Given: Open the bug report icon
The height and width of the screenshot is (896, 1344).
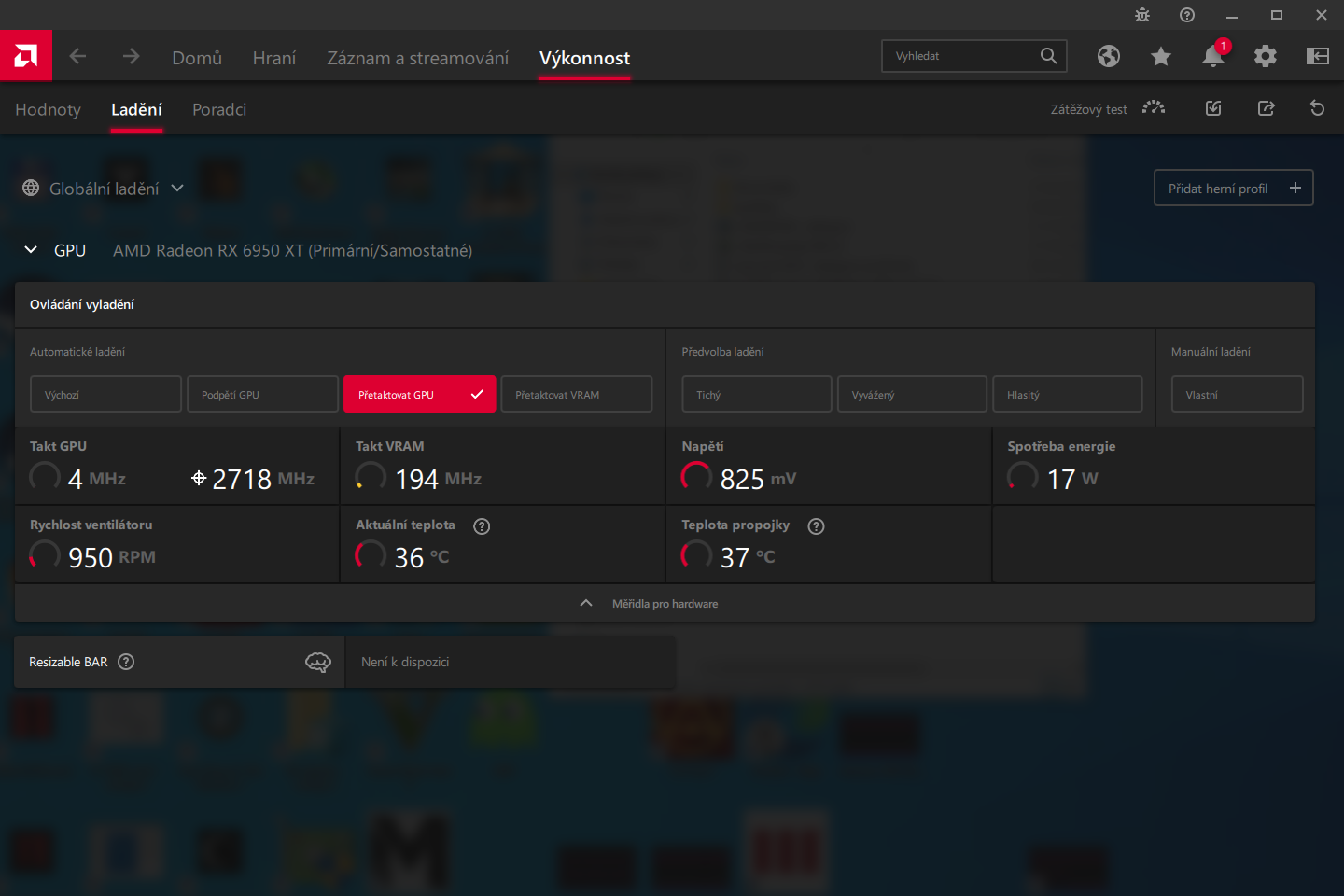Looking at the screenshot, I should coord(1142,15).
